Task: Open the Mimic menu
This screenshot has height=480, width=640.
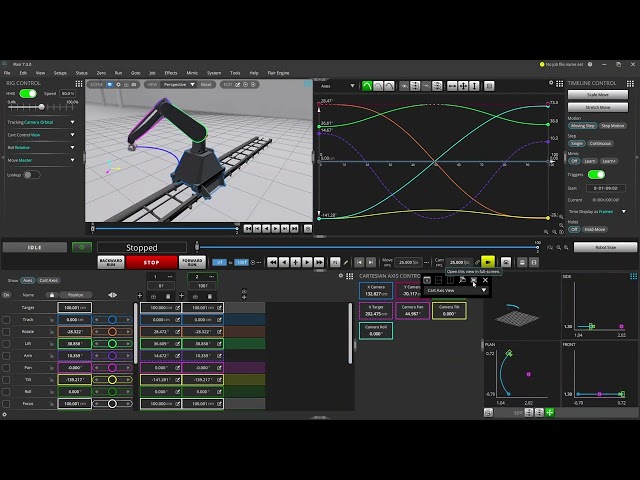Action: (x=192, y=73)
